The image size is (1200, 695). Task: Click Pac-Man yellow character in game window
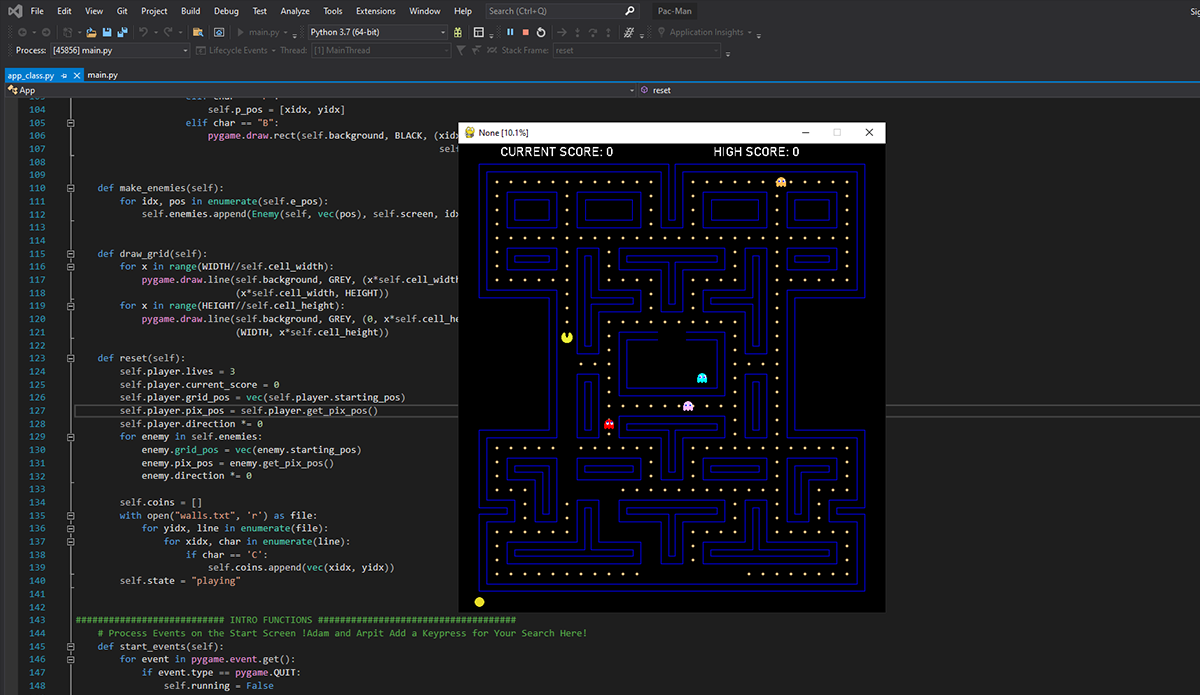(567, 337)
